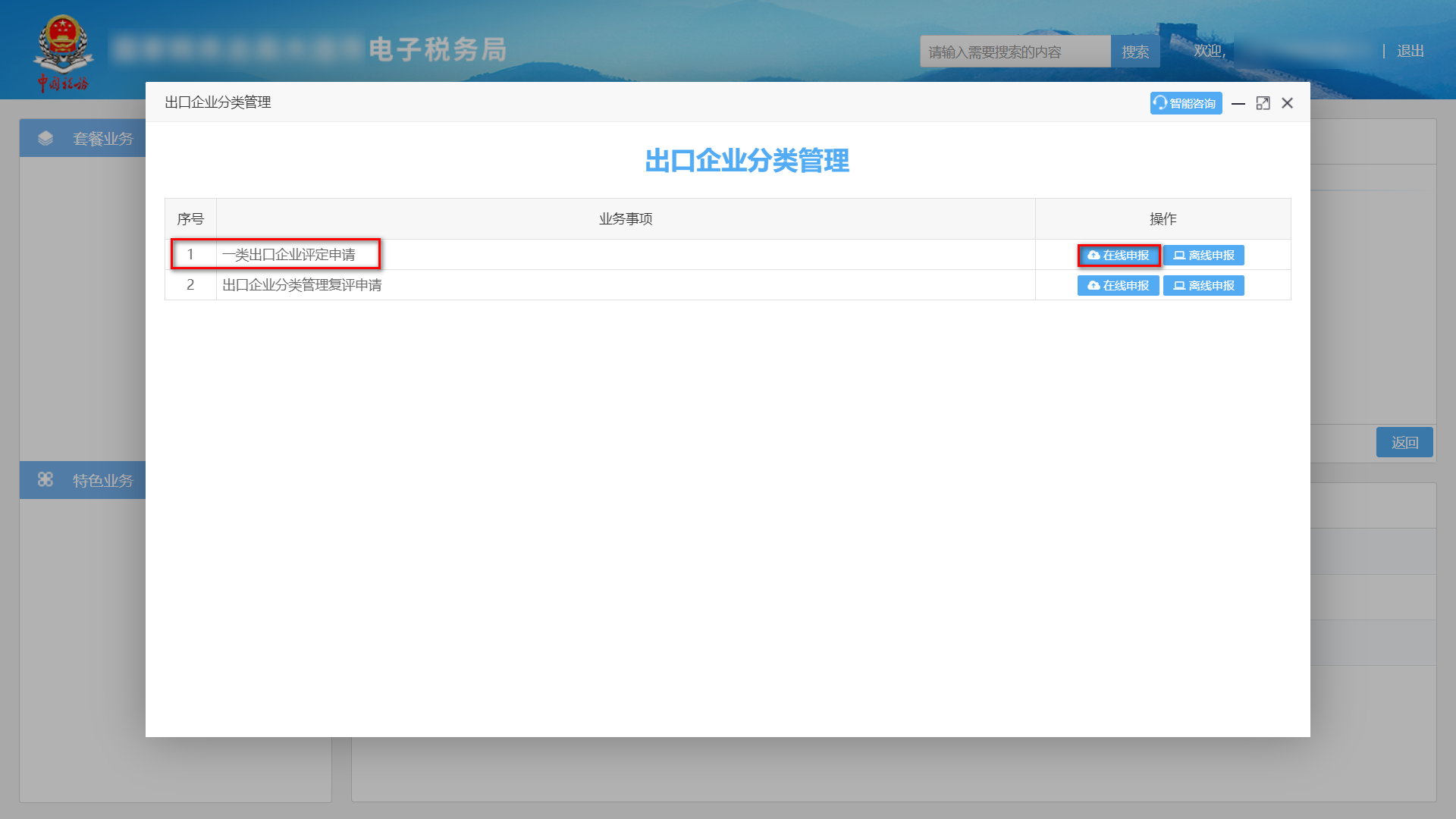Start offline filing for 出口企业分类管理复评申请
Image resolution: width=1456 pixels, height=819 pixels.
pyautogui.click(x=1203, y=285)
